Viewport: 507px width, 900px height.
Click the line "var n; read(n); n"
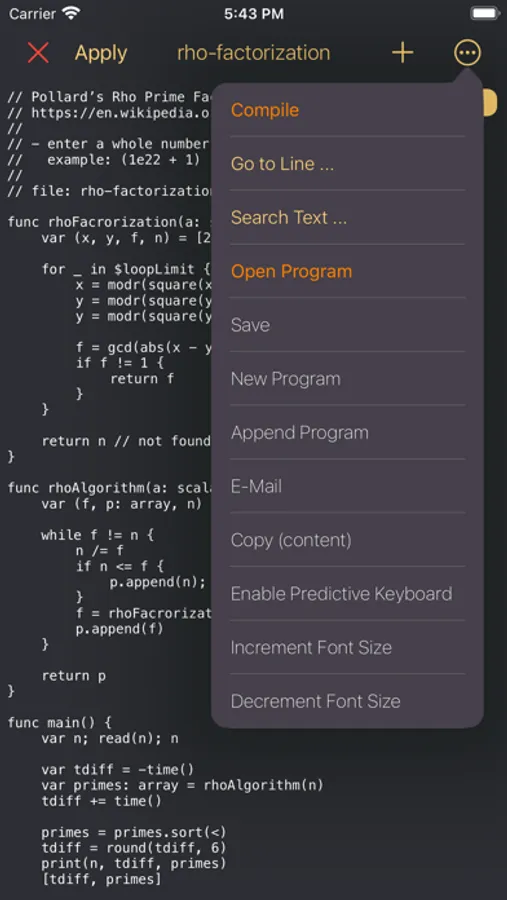[110, 738]
